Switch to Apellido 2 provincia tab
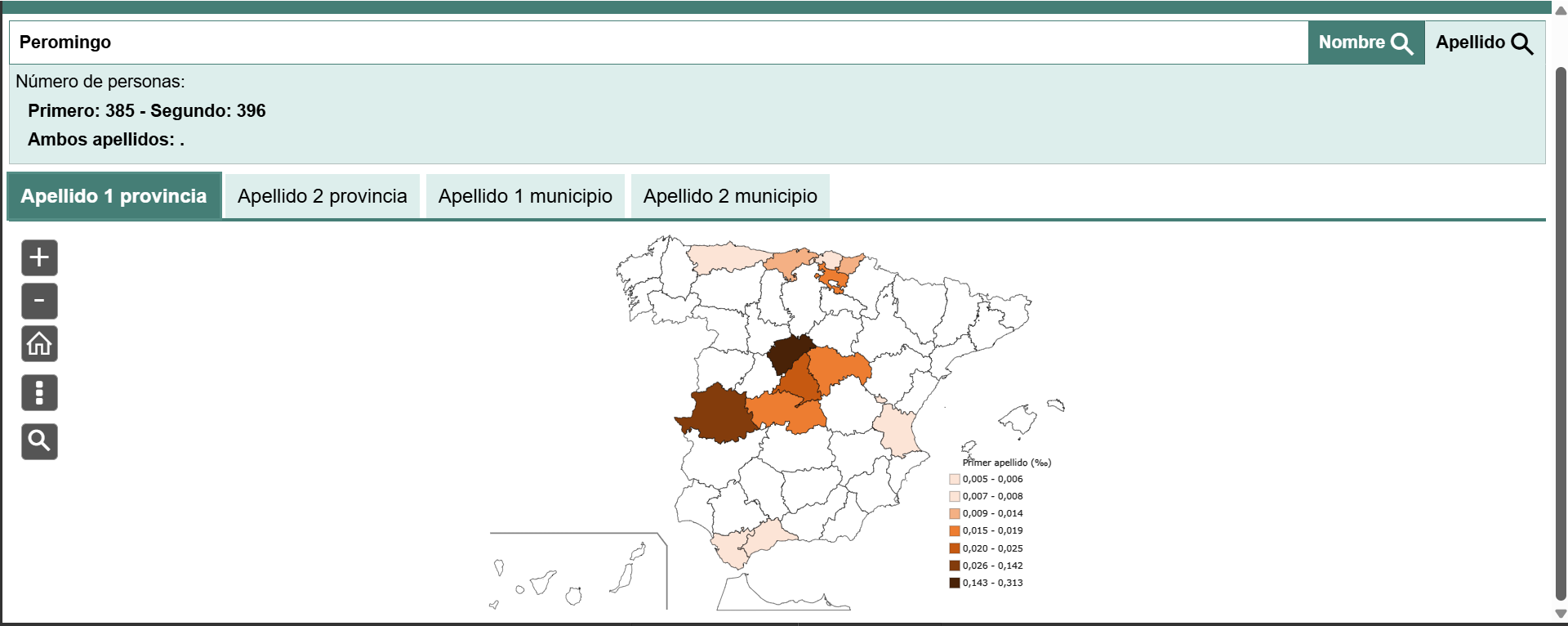The height and width of the screenshot is (626, 1568). [322, 196]
